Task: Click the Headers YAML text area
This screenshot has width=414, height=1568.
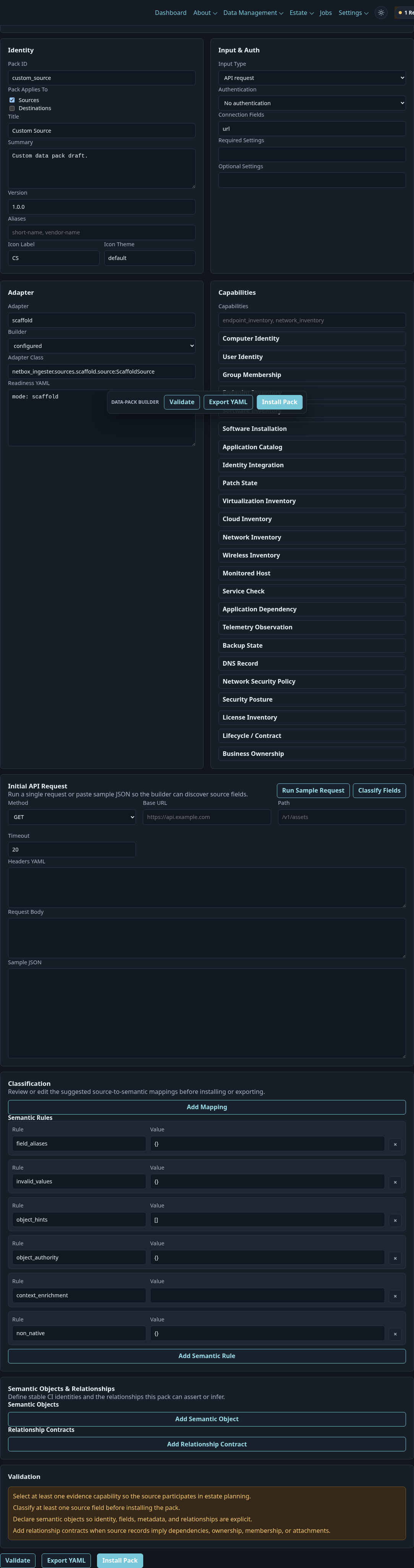Action: tap(207, 887)
